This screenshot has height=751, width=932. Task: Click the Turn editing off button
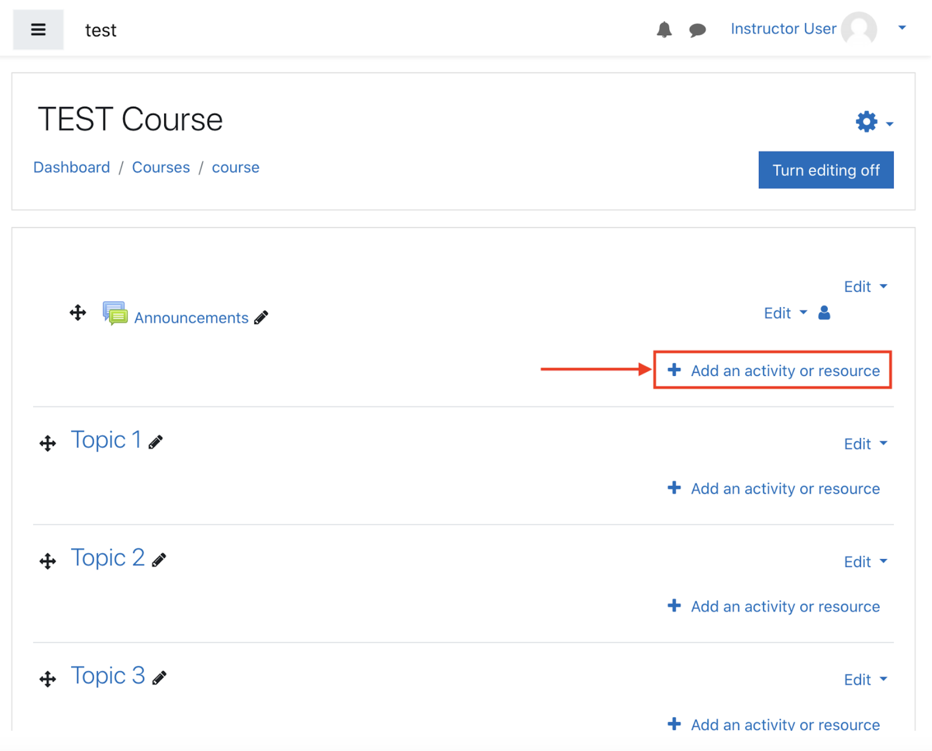coord(826,169)
